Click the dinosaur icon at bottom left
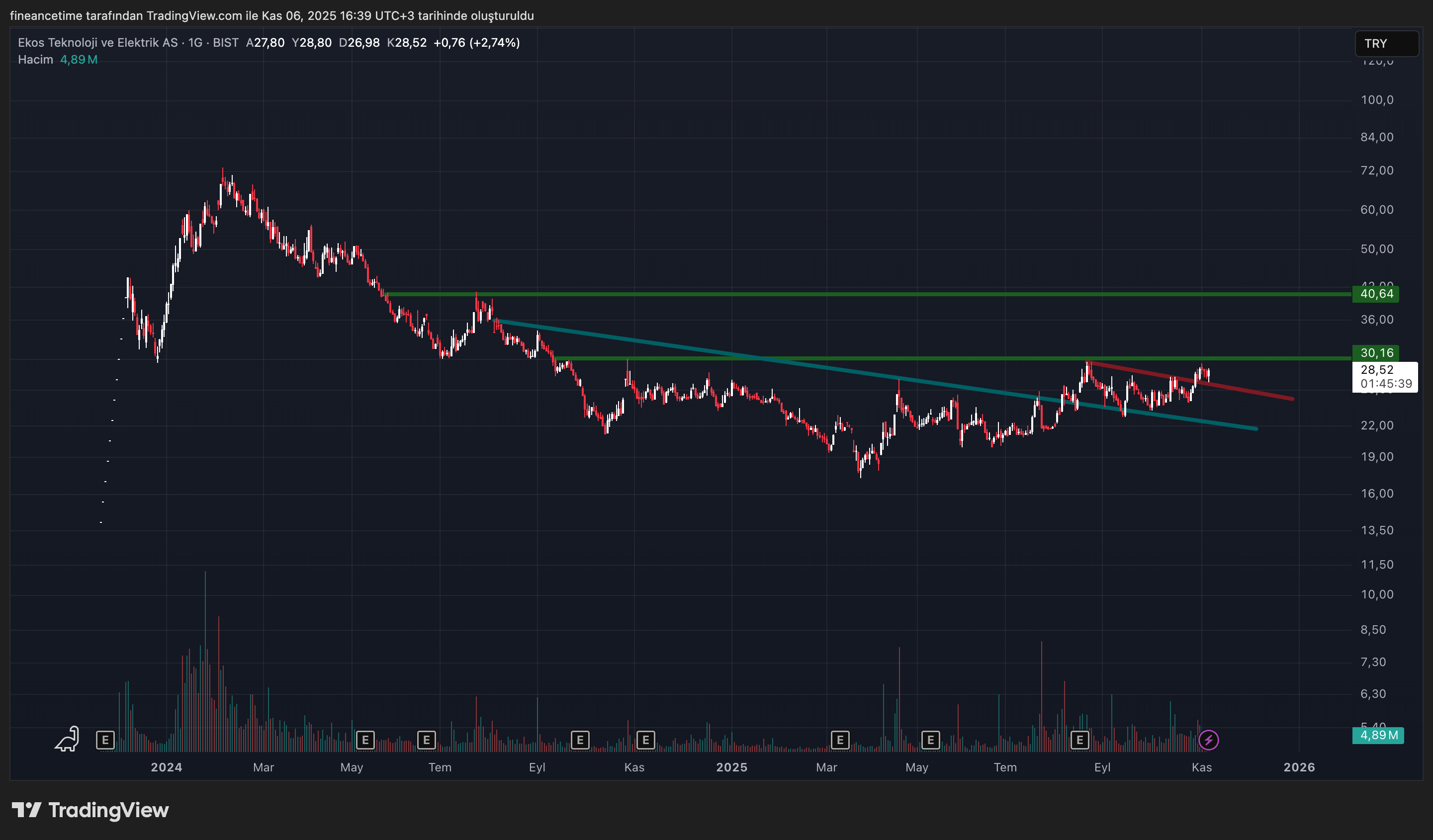This screenshot has width=1433, height=840. 66,740
